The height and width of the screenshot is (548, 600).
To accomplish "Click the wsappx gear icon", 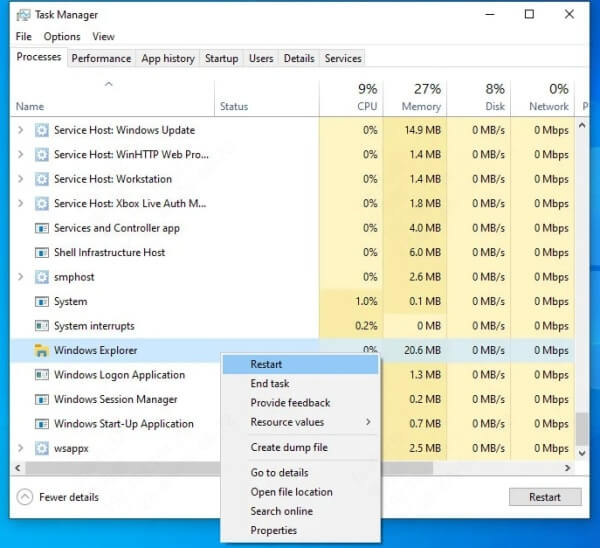I will (42, 449).
